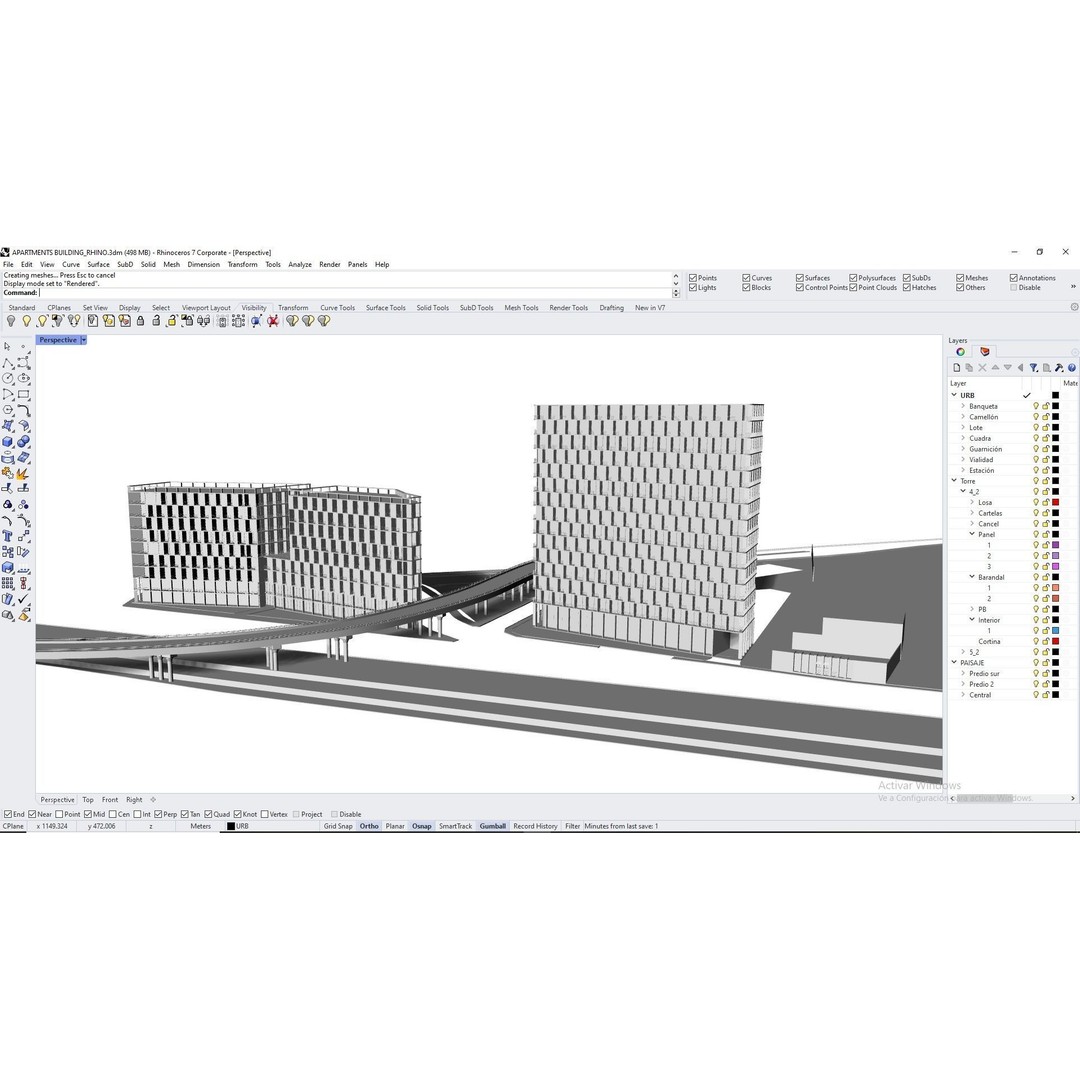Viewport: 1080px width, 1080px height.
Task: Expand the Banqueta layer
Action: click(x=963, y=406)
